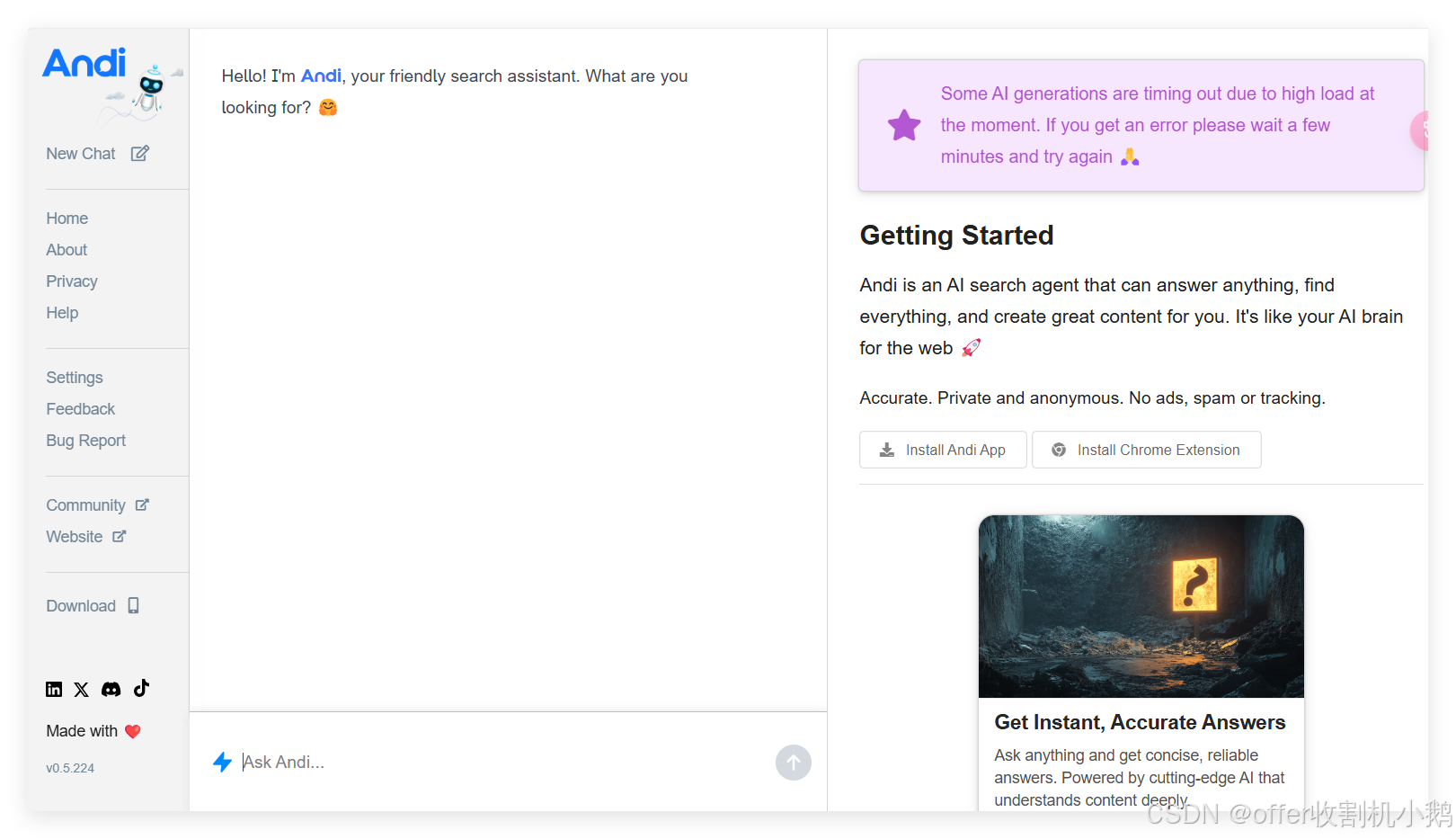
Task: Click the mobile phone icon beside Download
Action: 133,606
